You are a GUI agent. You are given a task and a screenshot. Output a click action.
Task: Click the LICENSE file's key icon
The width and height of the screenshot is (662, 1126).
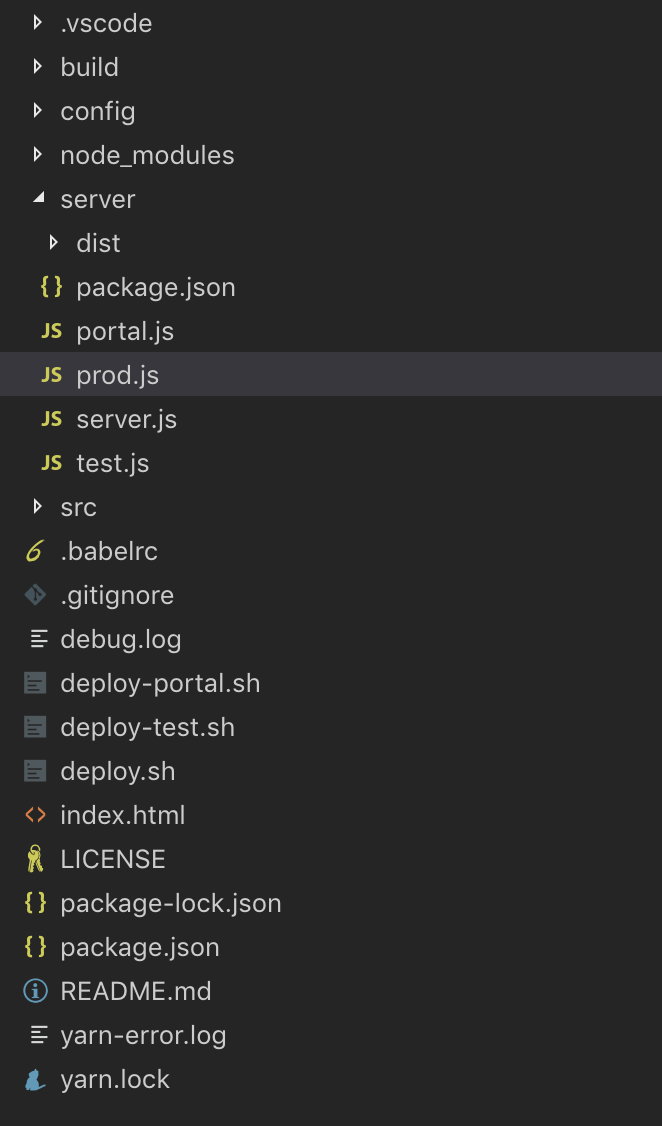pyautogui.click(x=35, y=859)
